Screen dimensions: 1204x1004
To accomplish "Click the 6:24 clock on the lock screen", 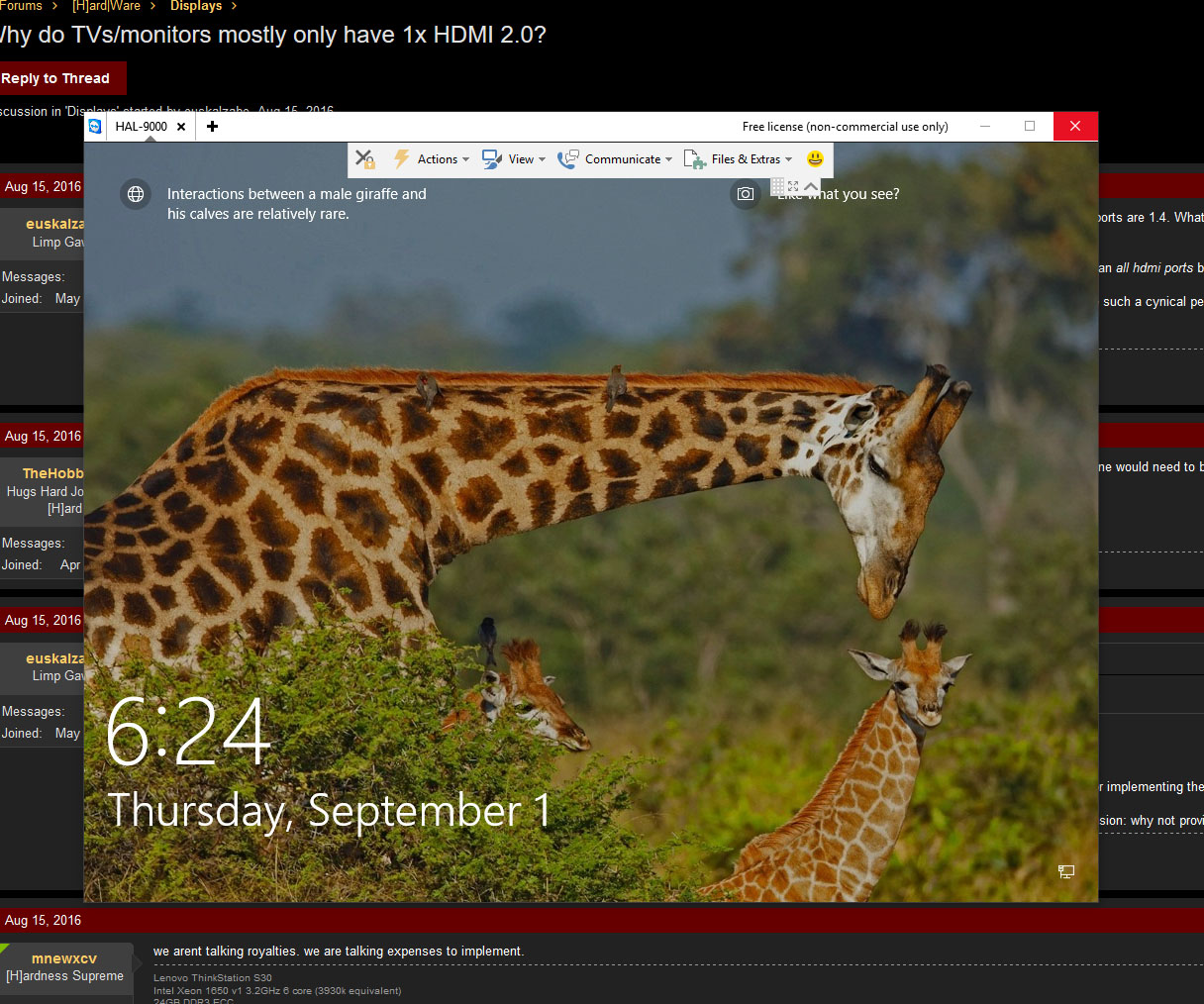I will (187, 732).
